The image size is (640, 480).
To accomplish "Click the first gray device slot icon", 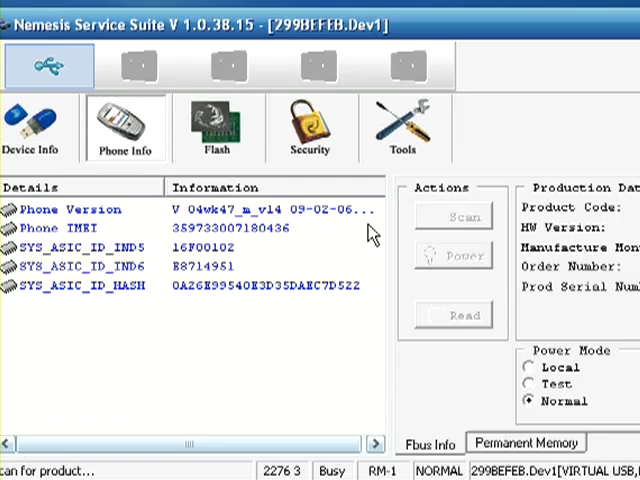I will click(x=139, y=66).
